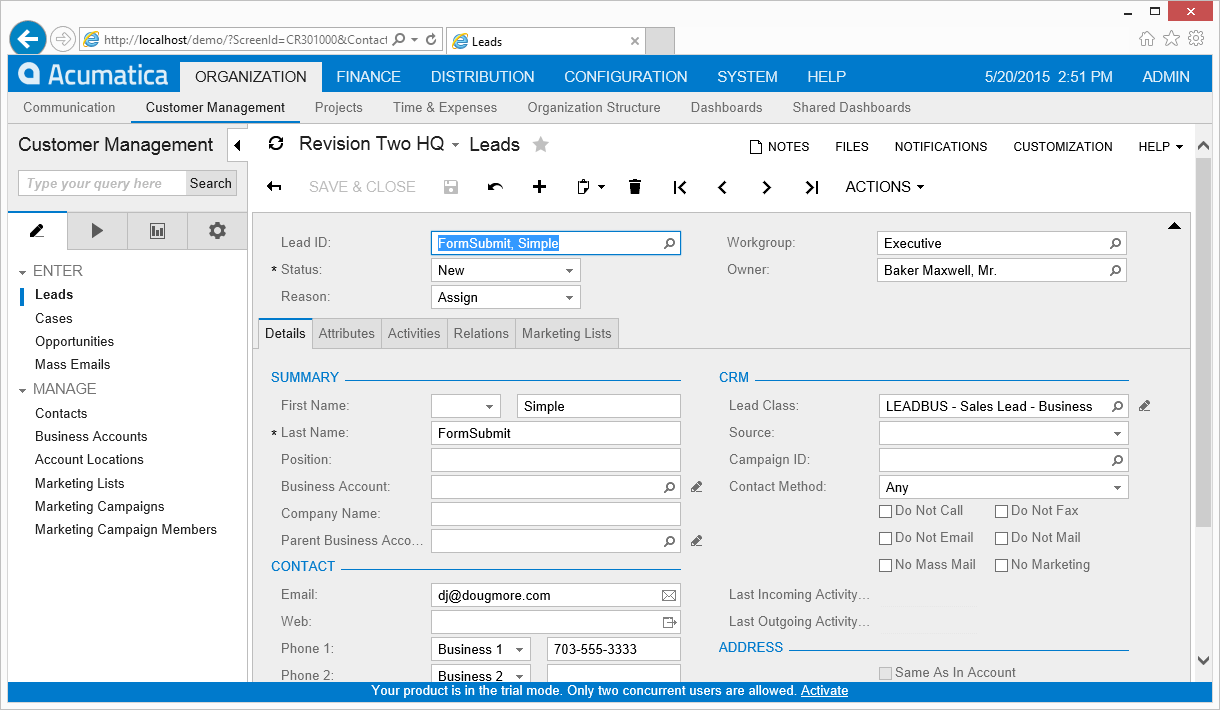This screenshot has width=1220, height=710.
Task: Open the Phone 1 type dropdown
Action: [519, 649]
